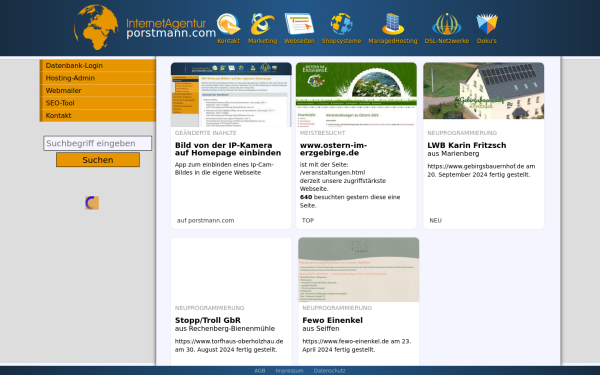This screenshot has width=600, height=375.
Task: Open the Fewo Einenkel website thumbnail
Action: pos(359,269)
